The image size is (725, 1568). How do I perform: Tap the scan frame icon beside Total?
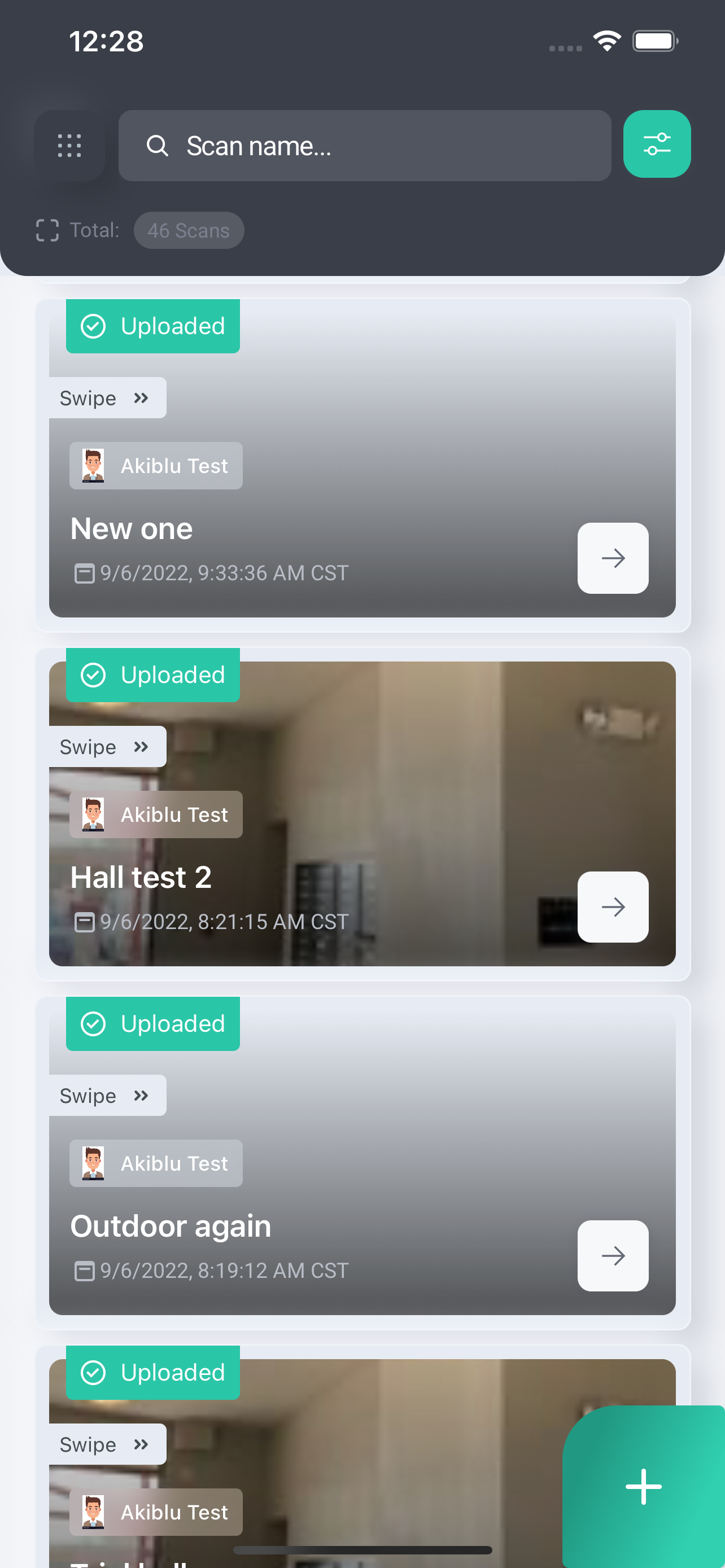click(47, 230)
